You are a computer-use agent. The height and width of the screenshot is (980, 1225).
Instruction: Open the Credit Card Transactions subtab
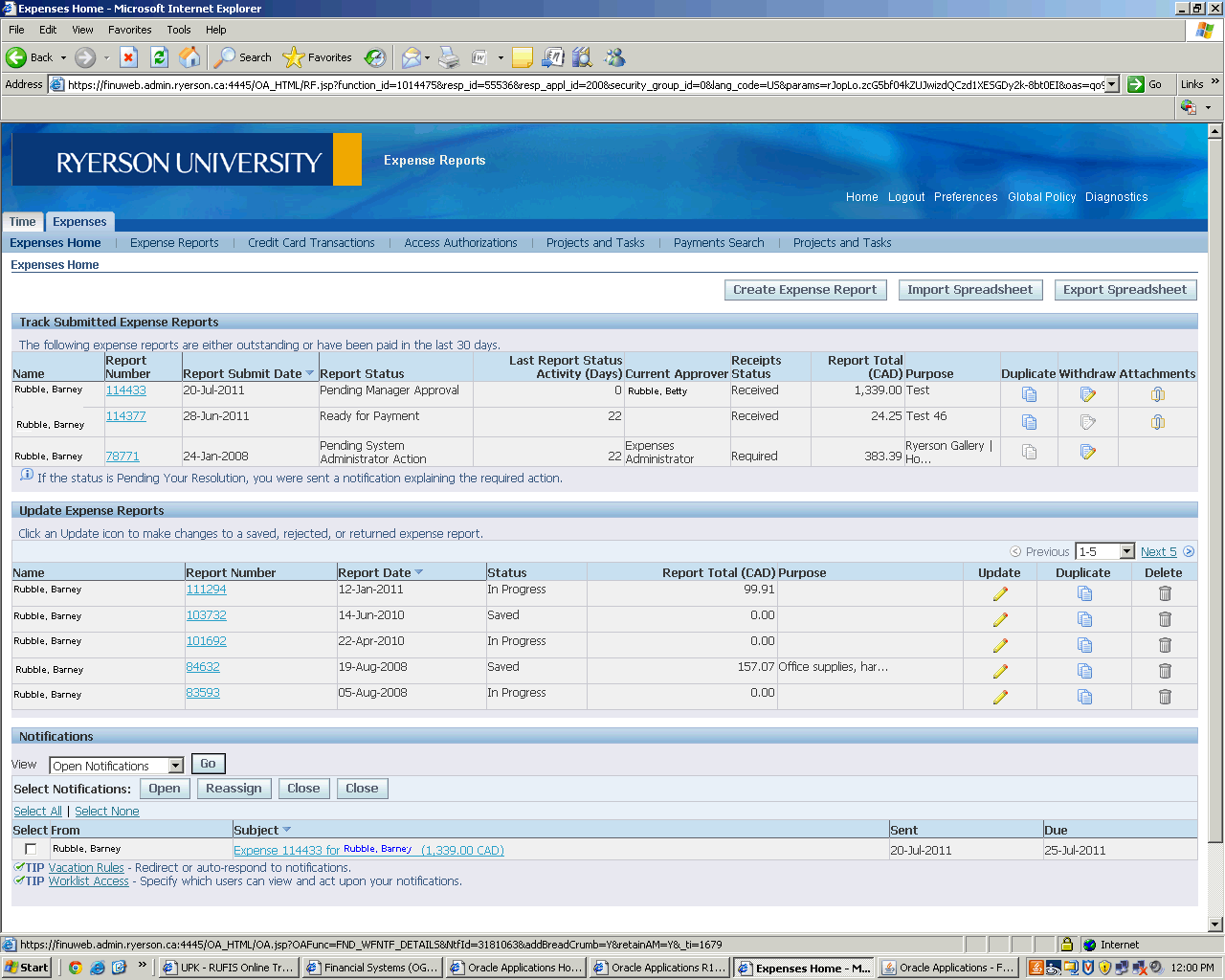tap(311, 243)
